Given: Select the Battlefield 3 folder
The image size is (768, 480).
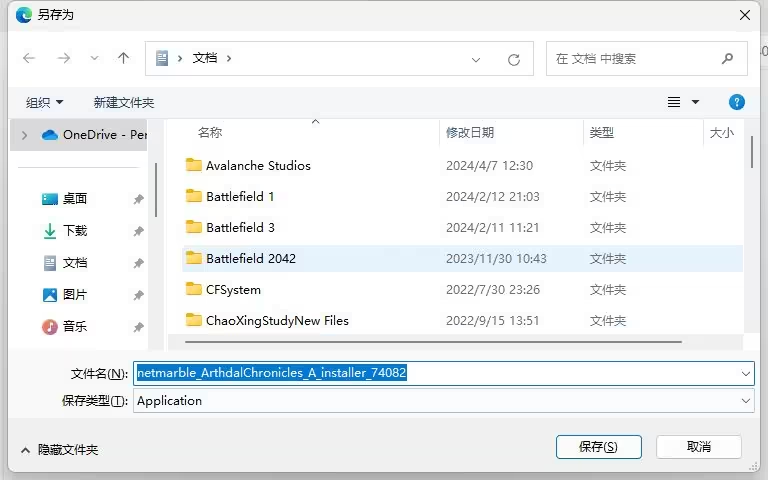Looking at the screenshot, I should [x=240, y=228].
